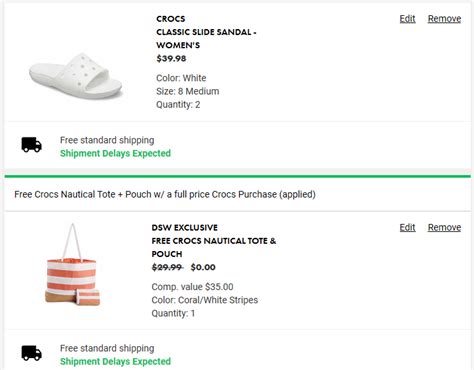Click the shipping truck icon for nautical tote

32,353
